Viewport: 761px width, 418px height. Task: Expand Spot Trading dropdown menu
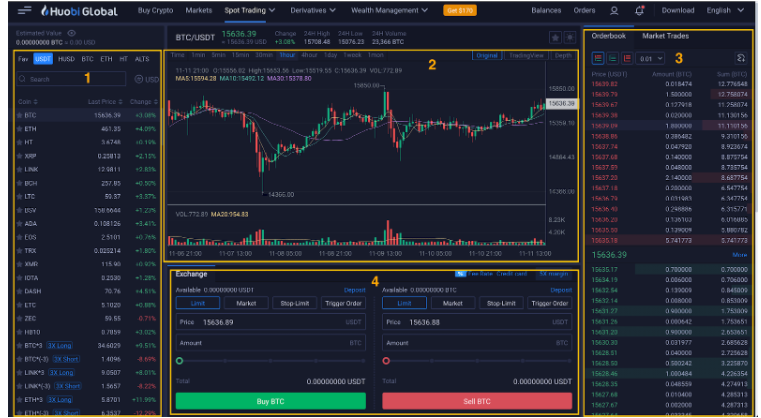(250, 10)
